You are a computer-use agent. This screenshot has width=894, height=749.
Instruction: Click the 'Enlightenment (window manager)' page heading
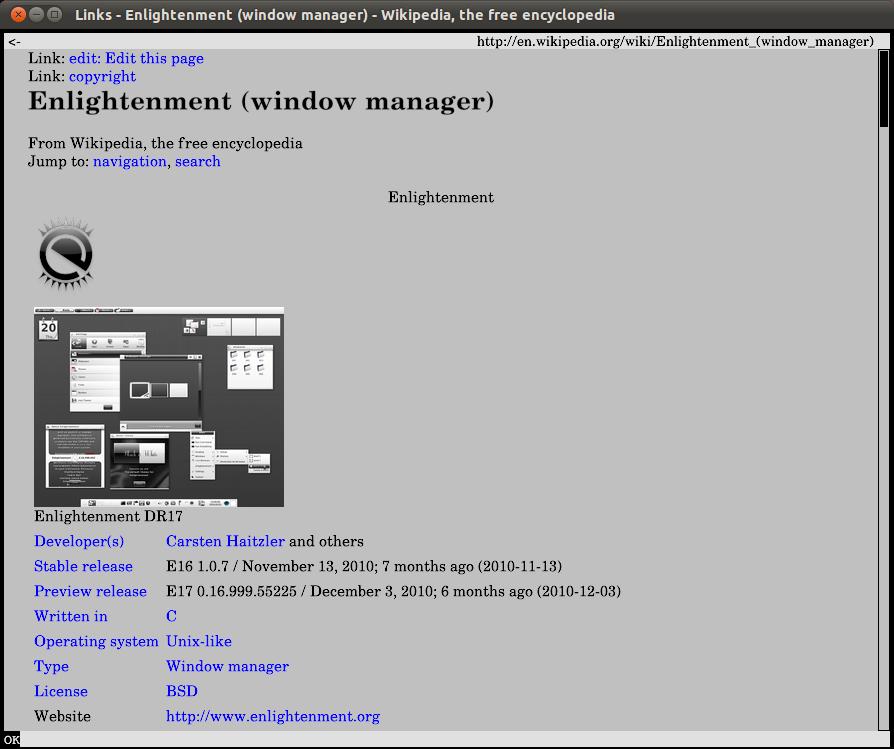point(261,101)
